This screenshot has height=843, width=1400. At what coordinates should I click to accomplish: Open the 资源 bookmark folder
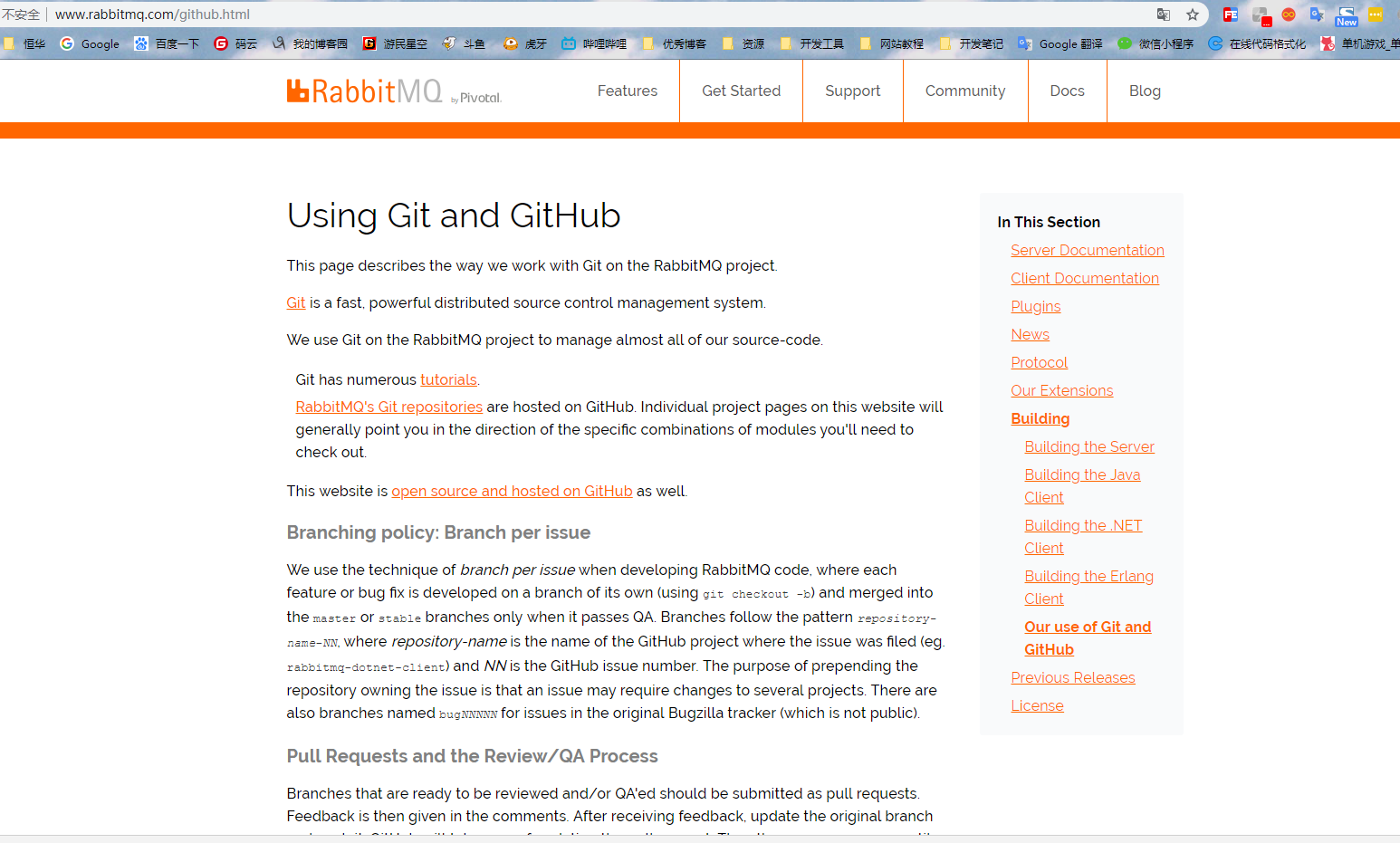[x=743, y=43]
